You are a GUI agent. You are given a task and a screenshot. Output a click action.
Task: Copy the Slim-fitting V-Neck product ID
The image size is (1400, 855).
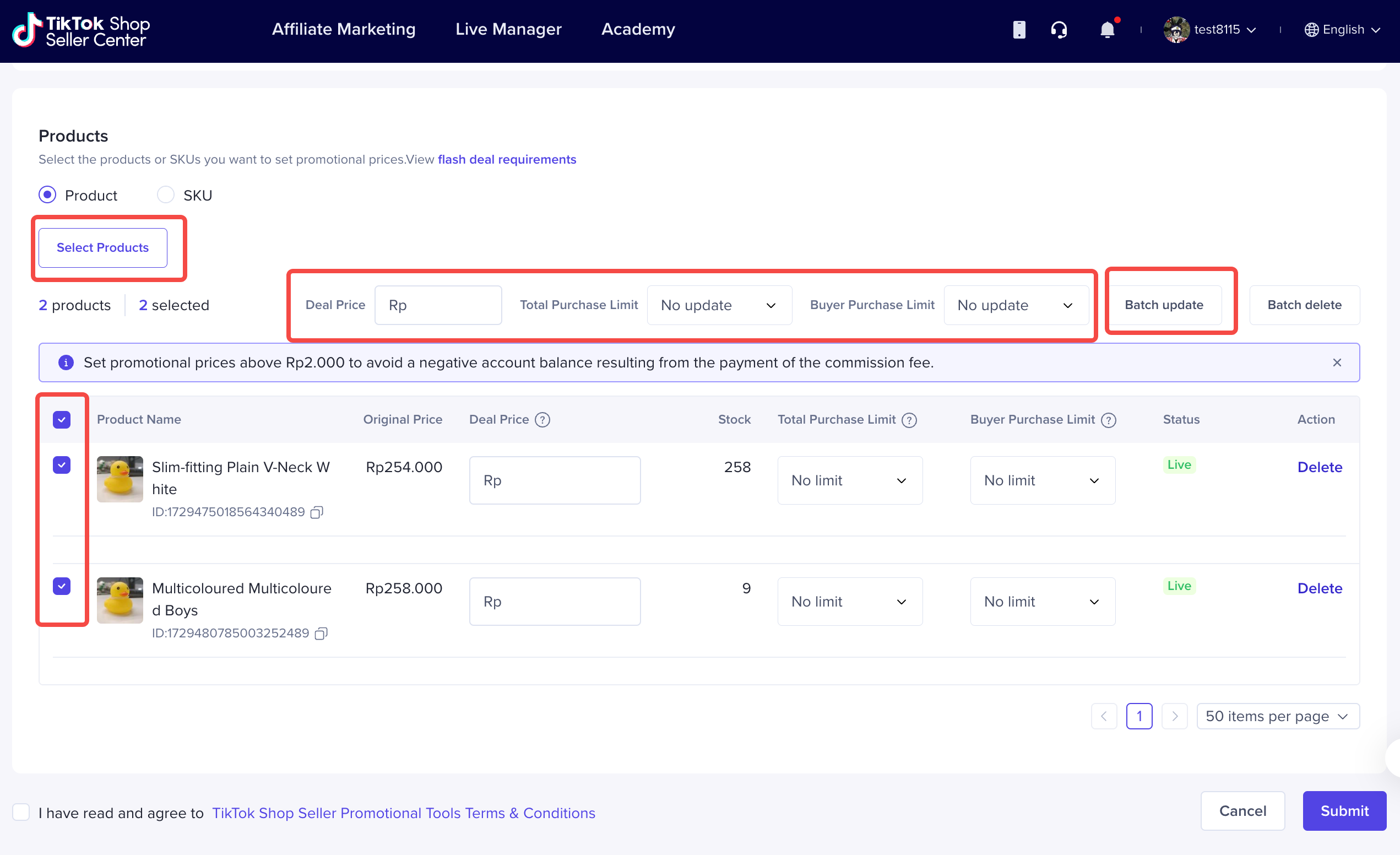coord(317,512)
